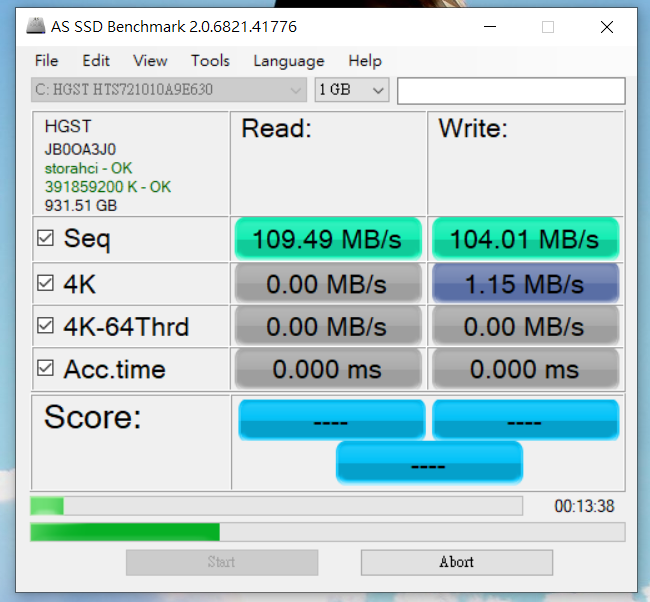This screenshot has width=650, height=602.
Task: Click the Score: label
Action: pos(93,417)
